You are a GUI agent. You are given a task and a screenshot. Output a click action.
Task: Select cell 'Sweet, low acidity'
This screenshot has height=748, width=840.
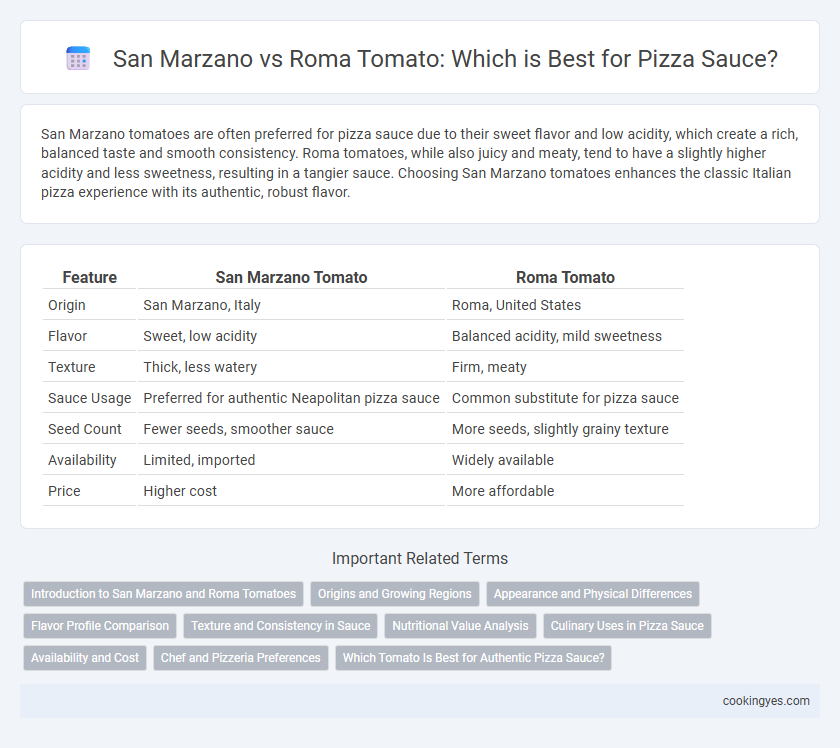(x=291, y=336)
